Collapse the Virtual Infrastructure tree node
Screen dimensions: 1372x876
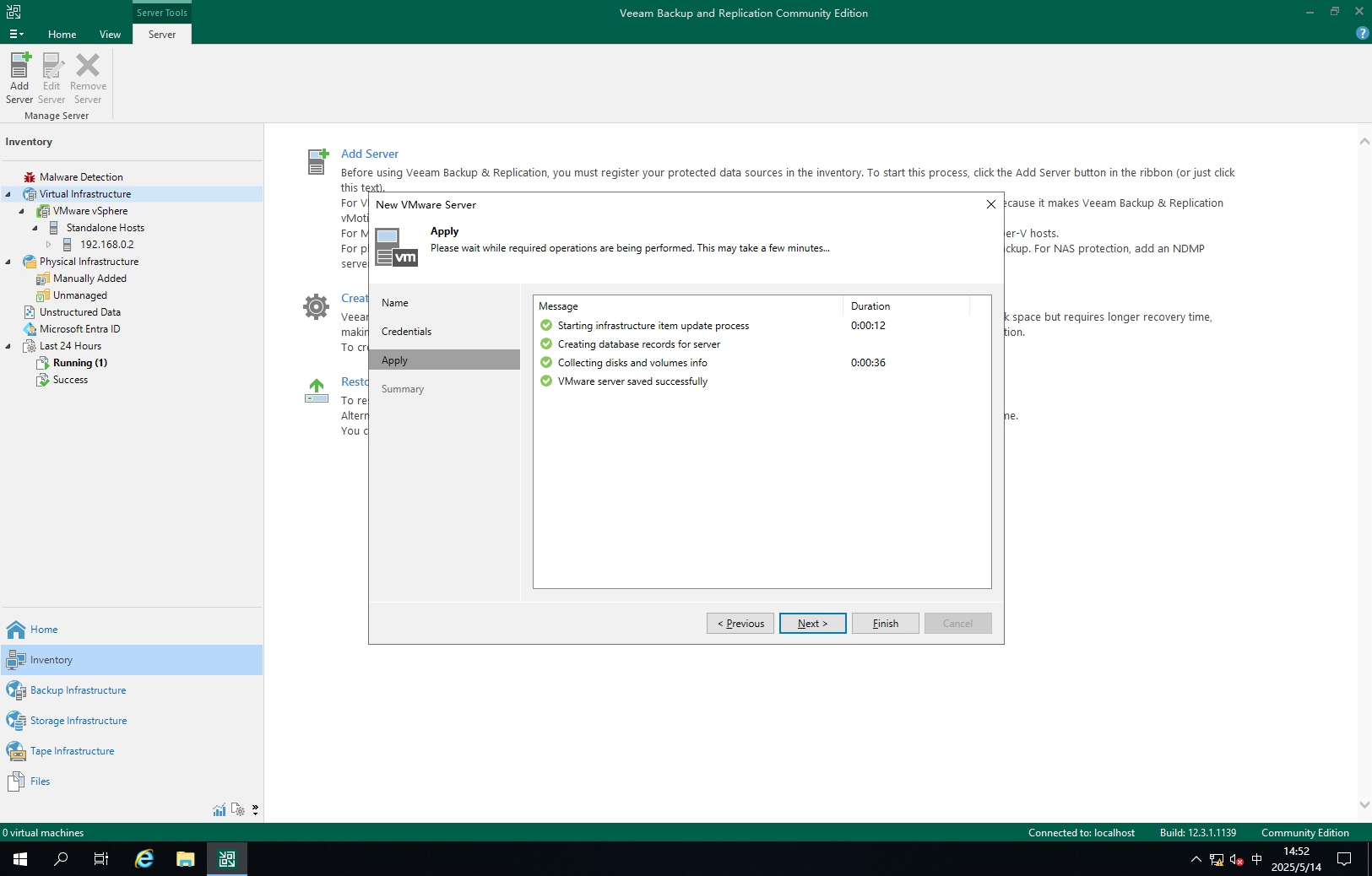click(8, 194)
